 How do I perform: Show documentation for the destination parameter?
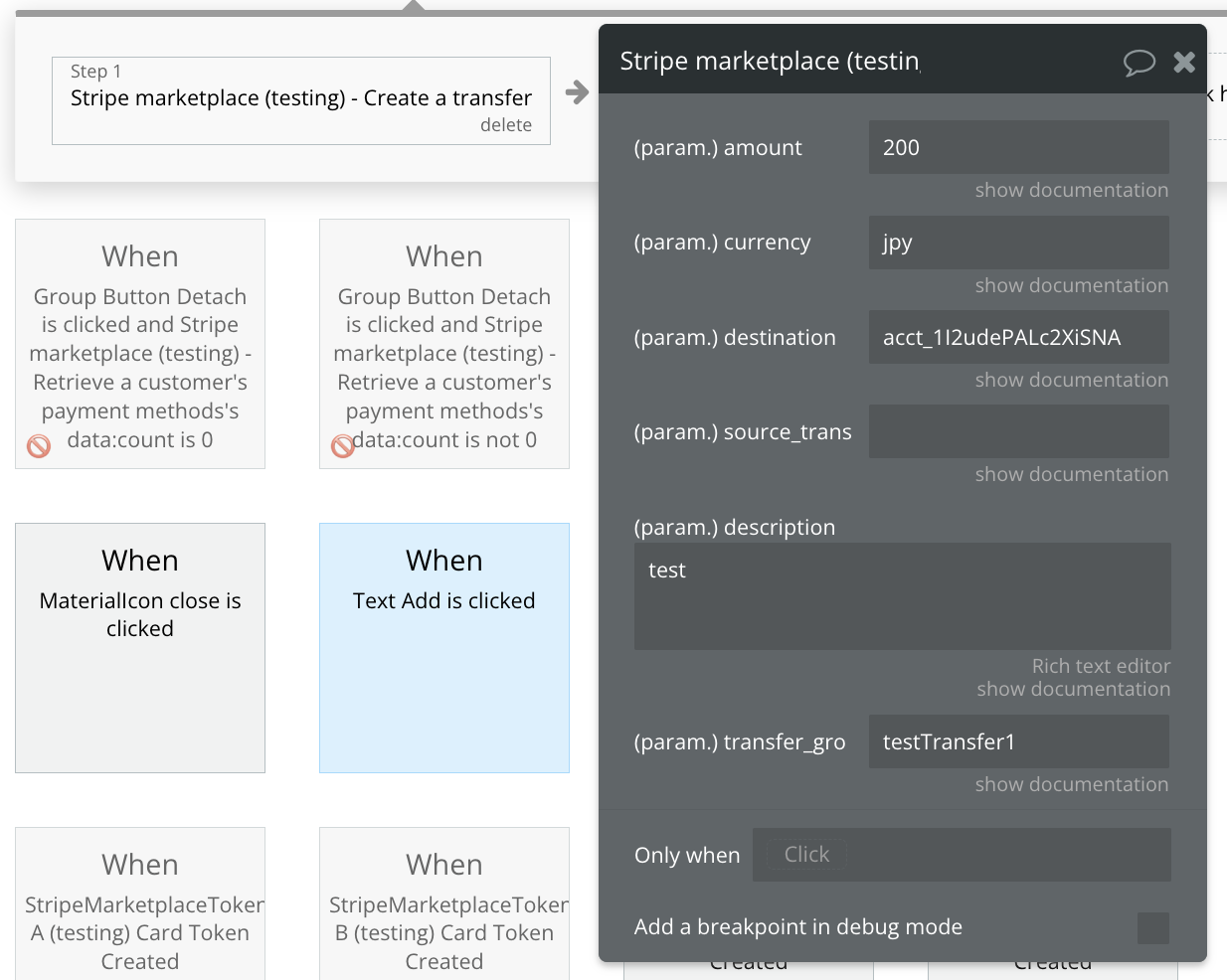[x=1072, y=380]
